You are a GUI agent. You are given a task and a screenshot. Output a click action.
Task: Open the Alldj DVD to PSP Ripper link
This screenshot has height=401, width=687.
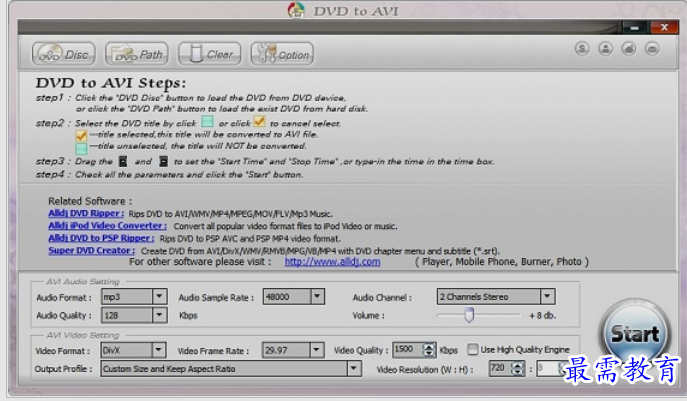(x=101, y=238)
